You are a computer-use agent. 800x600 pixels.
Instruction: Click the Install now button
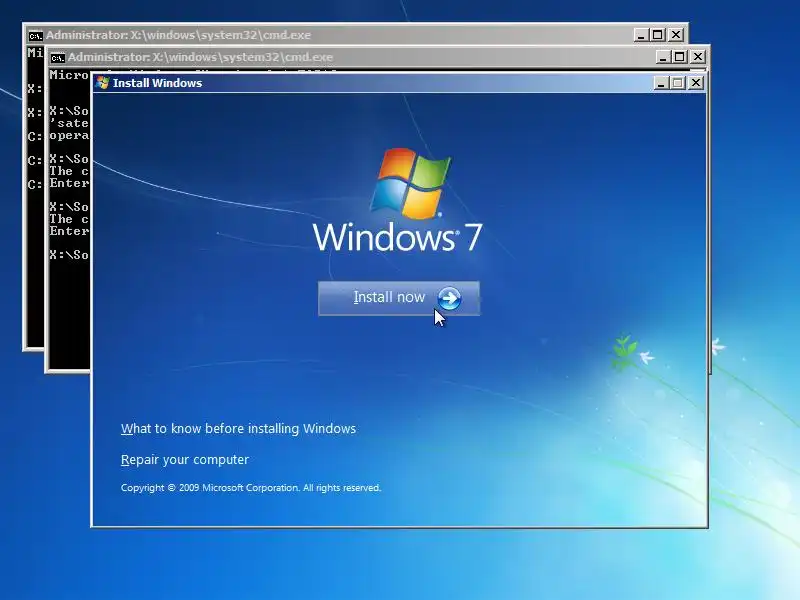point(398,298)
